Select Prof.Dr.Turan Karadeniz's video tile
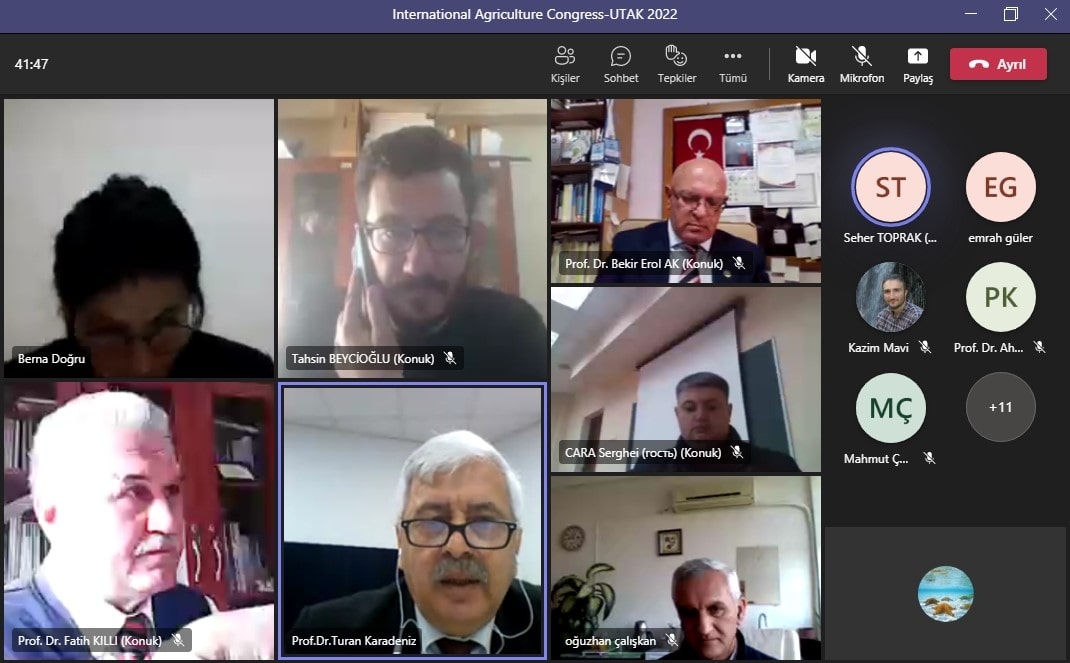This screenshot has height=663, width=1070. pos(412,521)
